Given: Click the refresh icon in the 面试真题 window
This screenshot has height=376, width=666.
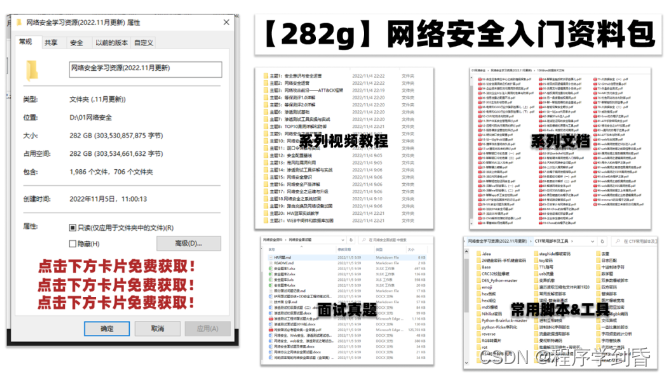Looking at the screenshot, I should pos(351,240).
